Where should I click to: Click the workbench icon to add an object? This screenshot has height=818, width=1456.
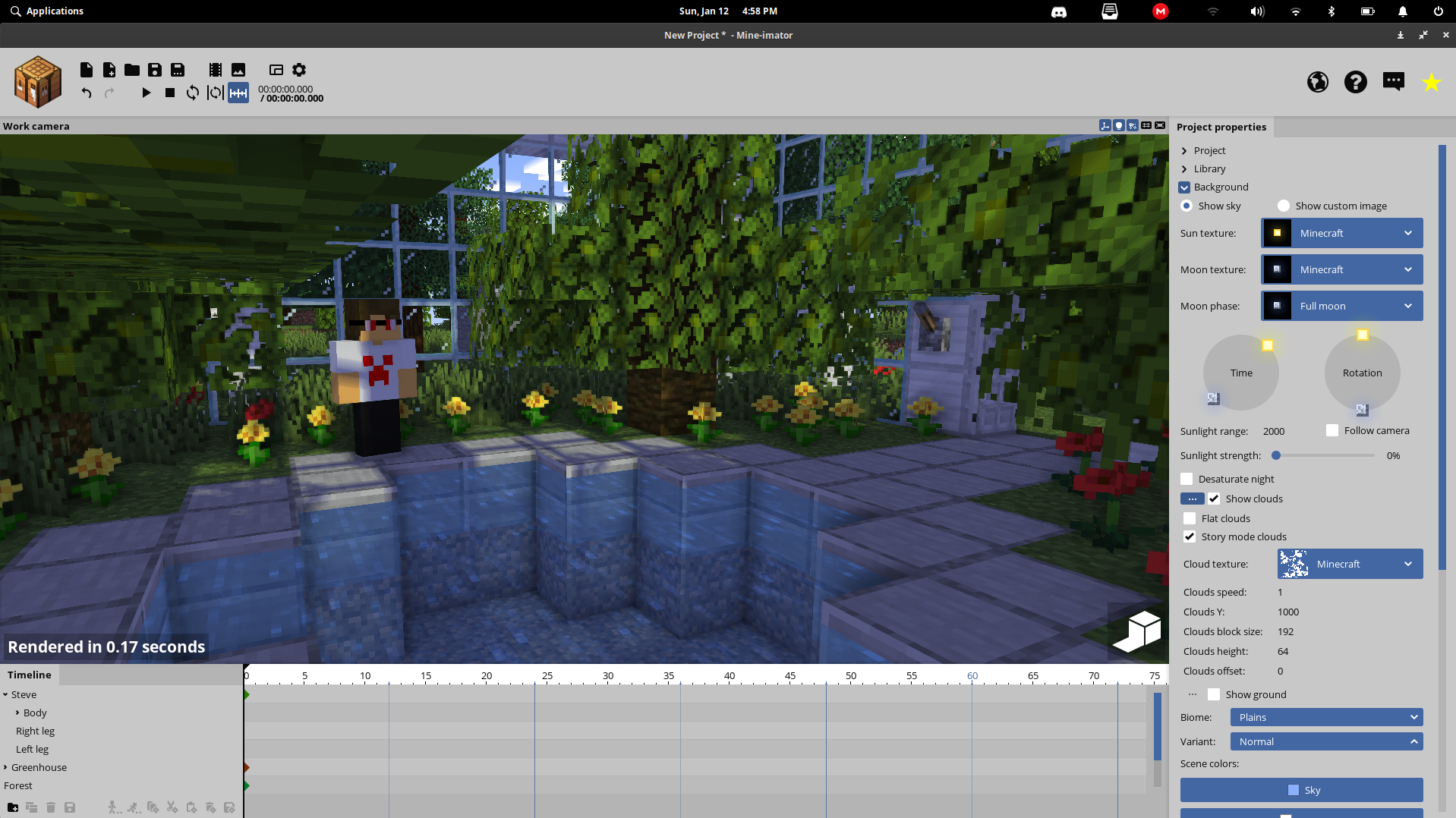38,81
